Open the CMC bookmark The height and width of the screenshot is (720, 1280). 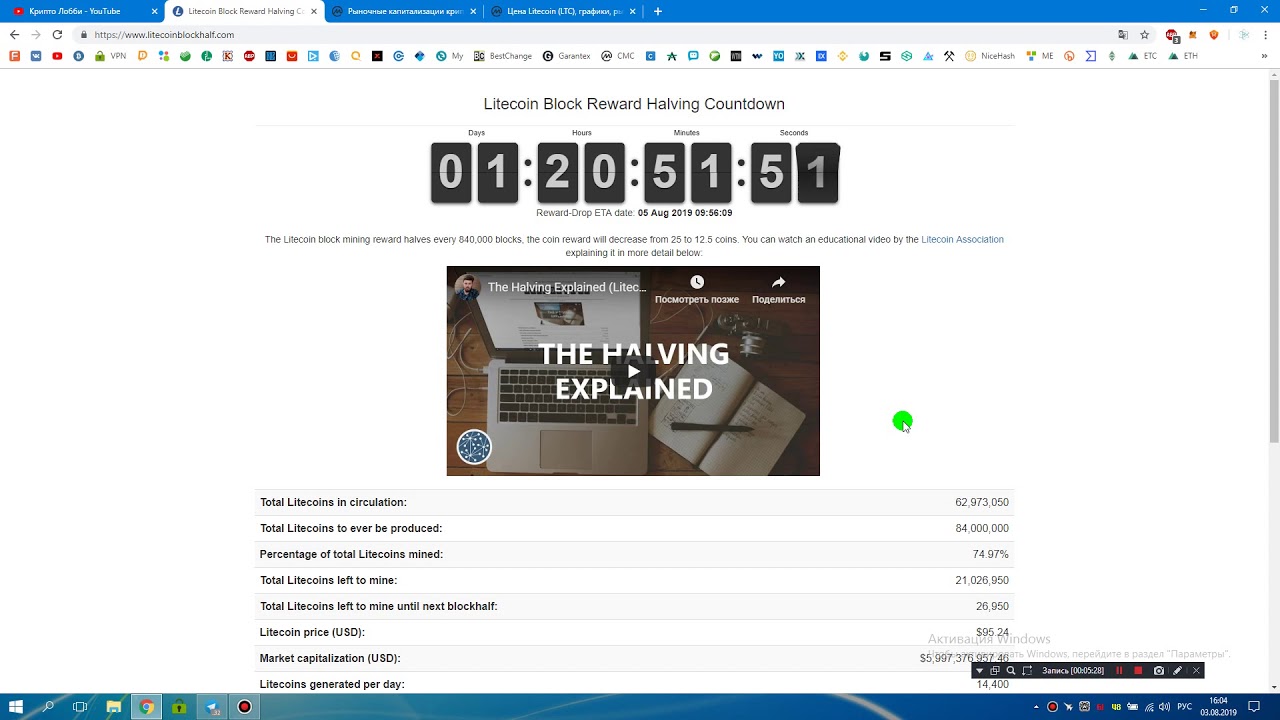pos(618,56)
